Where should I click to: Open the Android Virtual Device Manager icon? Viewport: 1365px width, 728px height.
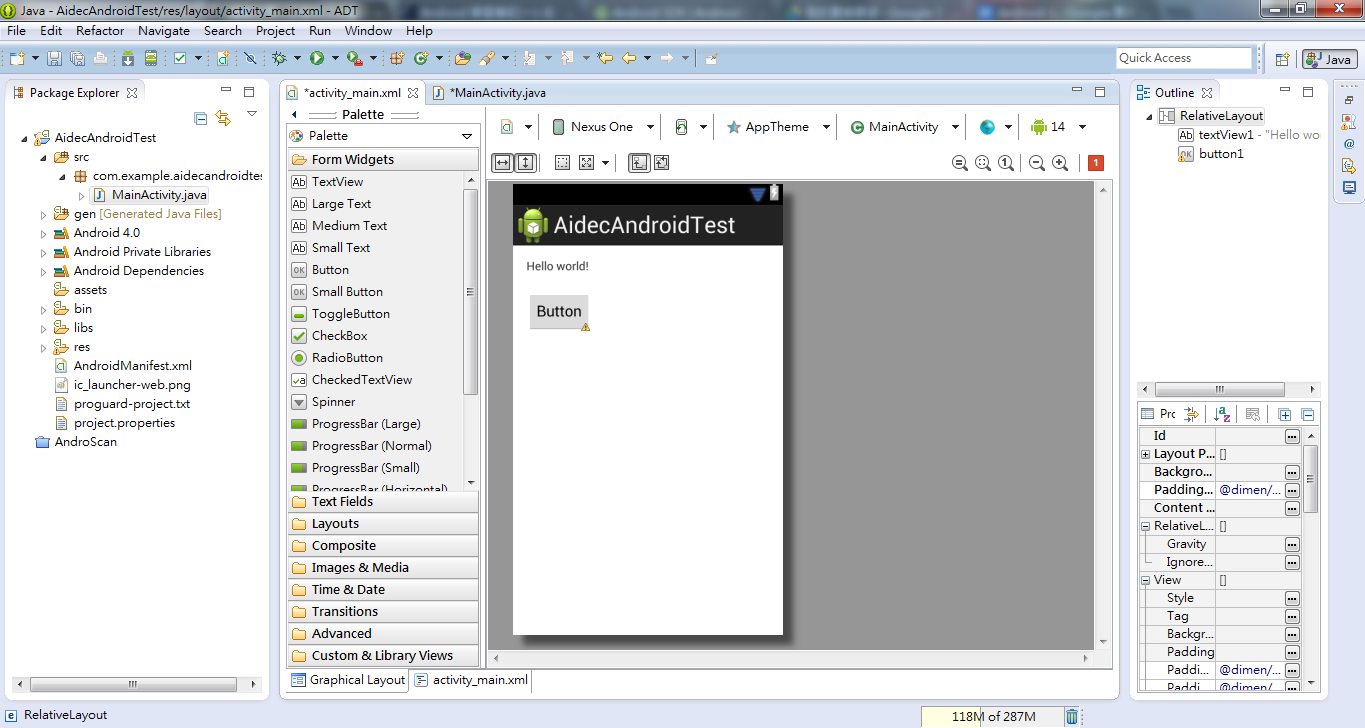coord(151,58)
